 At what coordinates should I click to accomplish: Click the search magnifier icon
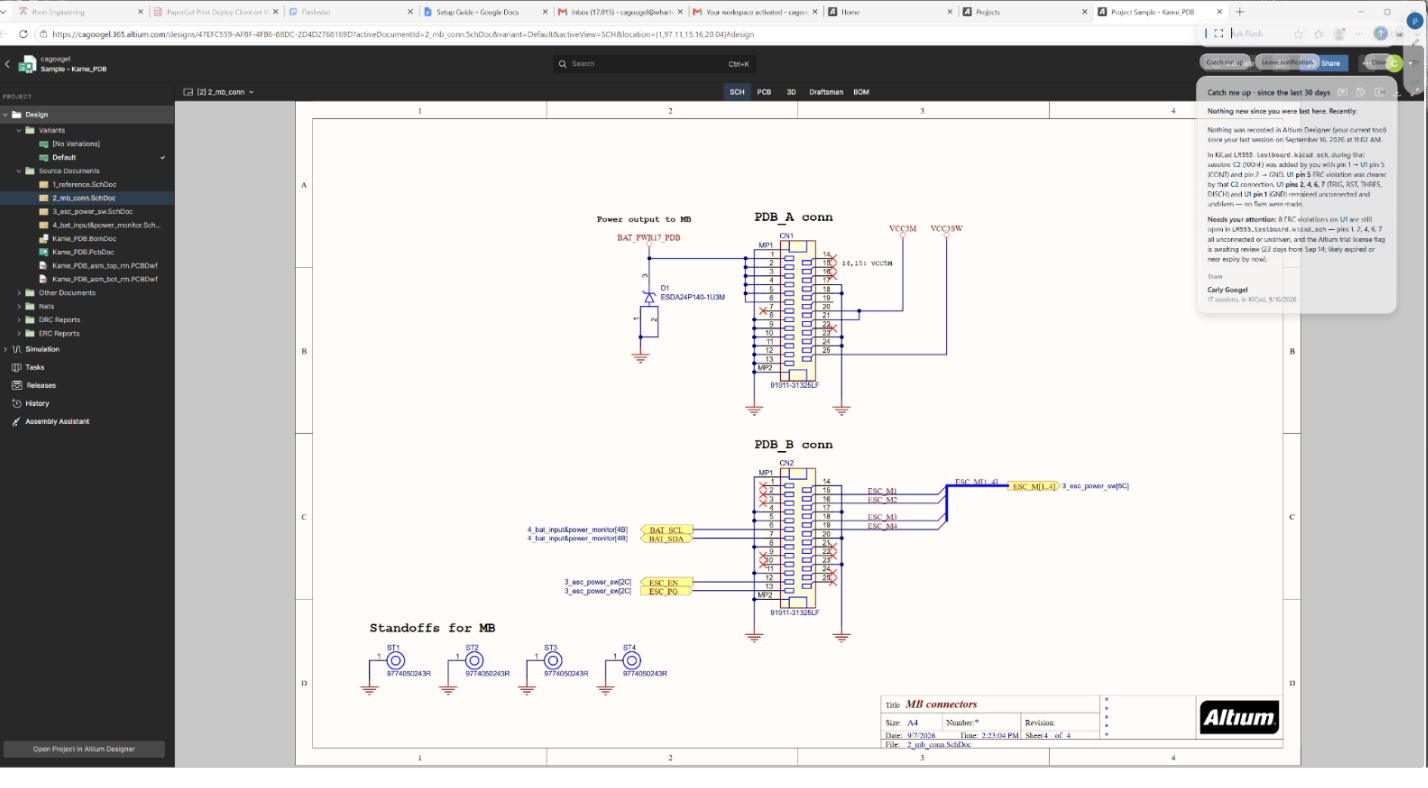pos(563,64)
